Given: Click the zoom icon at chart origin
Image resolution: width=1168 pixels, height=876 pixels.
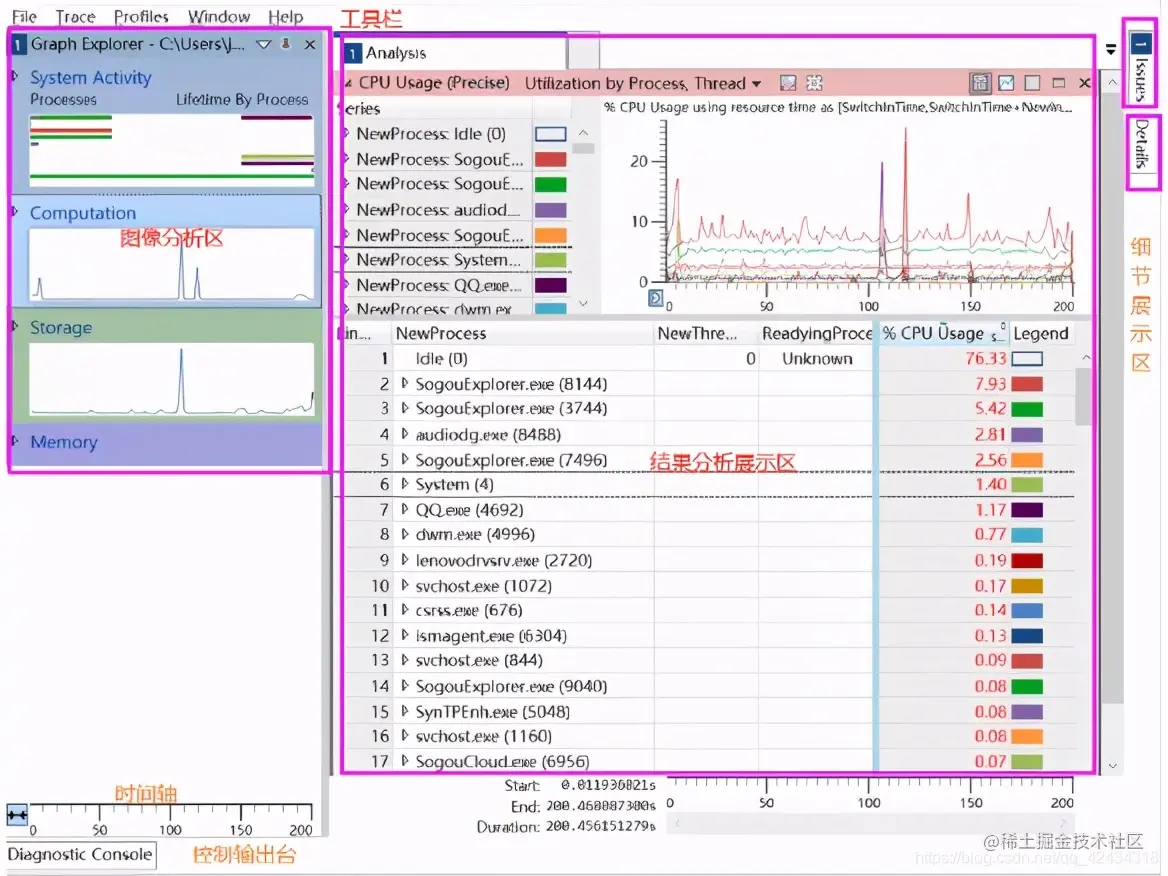Looking at the screenshot, I should pos(656,298).
